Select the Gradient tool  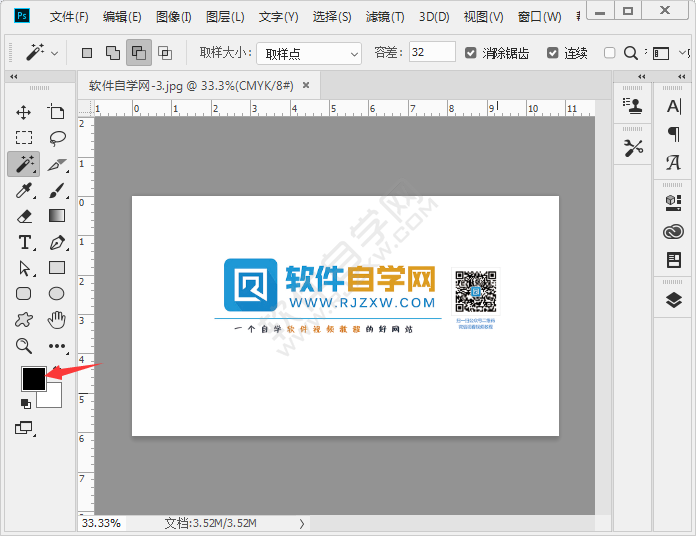(57, 216)
